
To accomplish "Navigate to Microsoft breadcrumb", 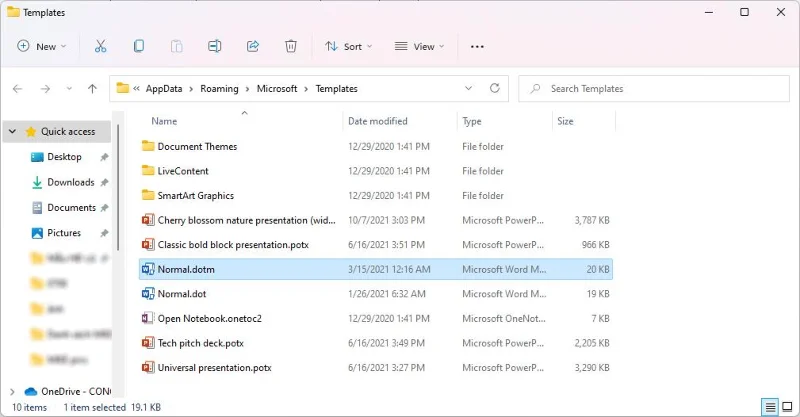I will [x=277, y=88].
